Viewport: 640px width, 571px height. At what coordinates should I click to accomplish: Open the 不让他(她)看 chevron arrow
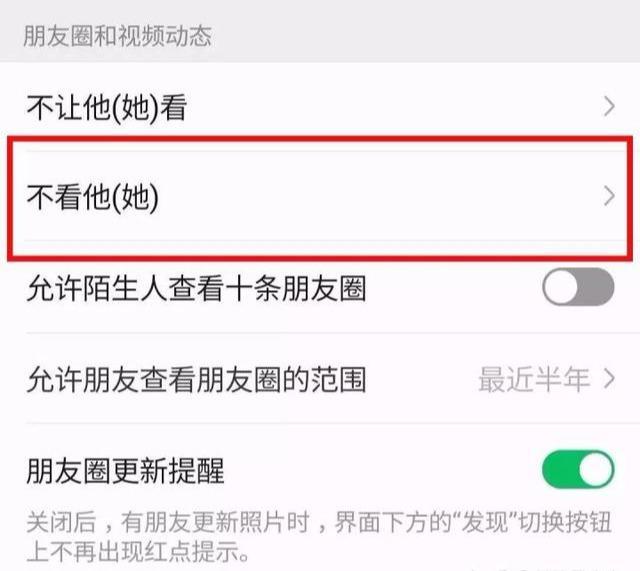coord(609,107)
